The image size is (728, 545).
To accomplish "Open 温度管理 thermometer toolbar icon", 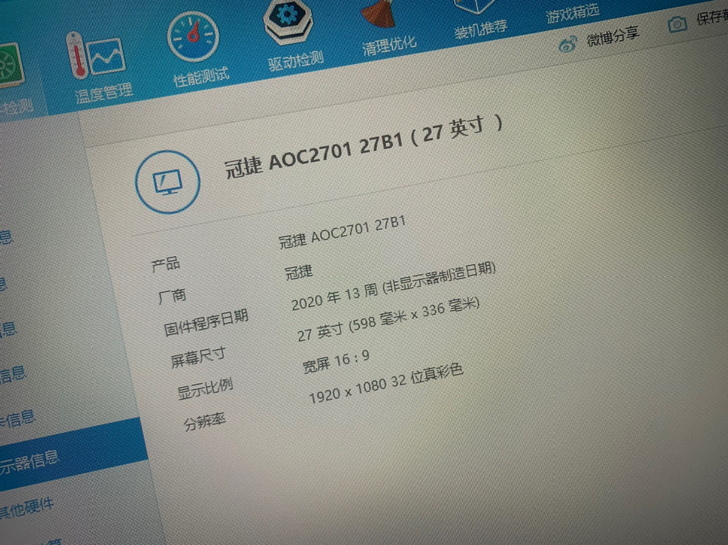I will pyautogui.click(x=97, y=56).
